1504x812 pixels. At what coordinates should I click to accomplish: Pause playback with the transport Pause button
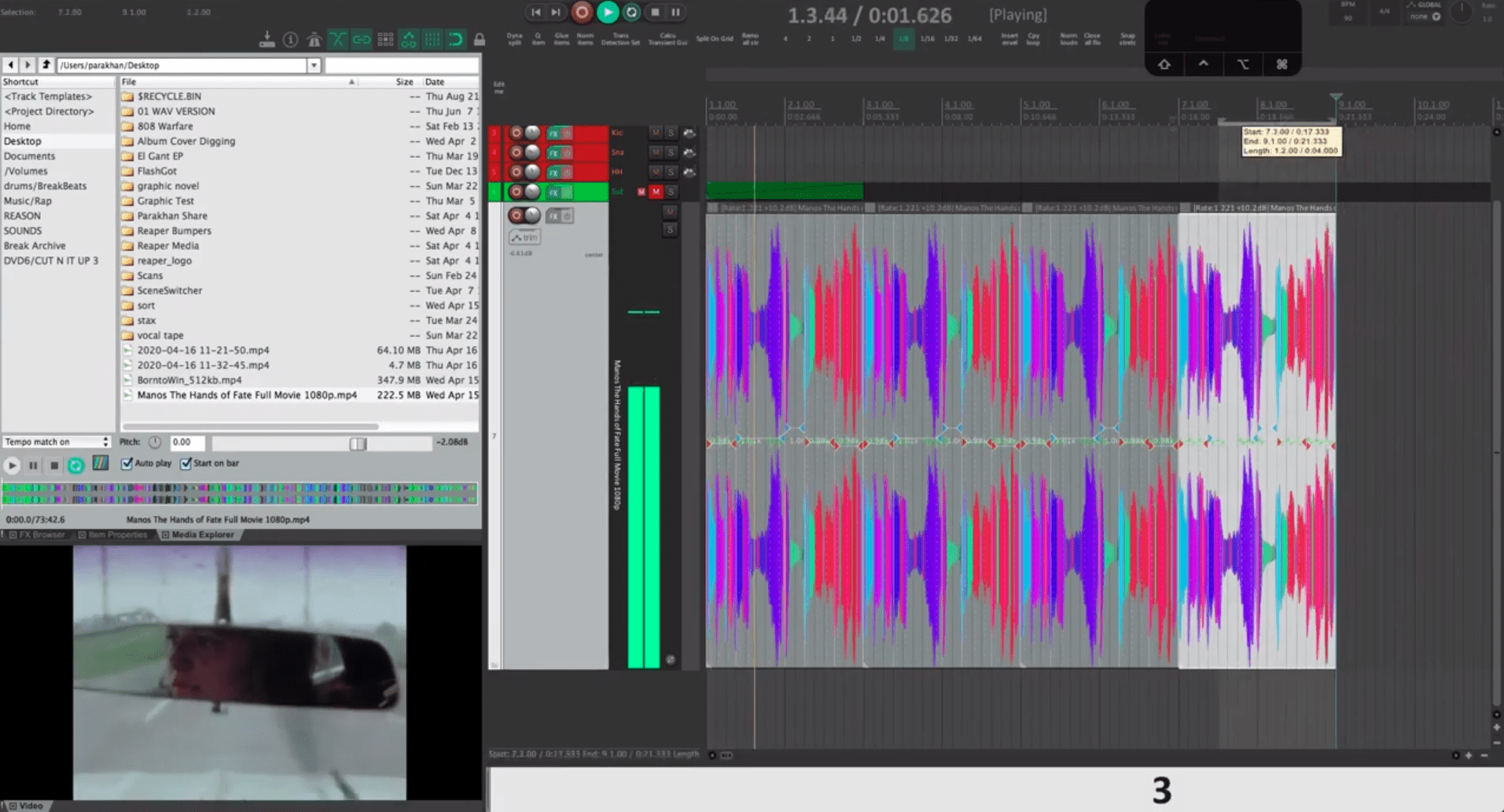point(675,12)
